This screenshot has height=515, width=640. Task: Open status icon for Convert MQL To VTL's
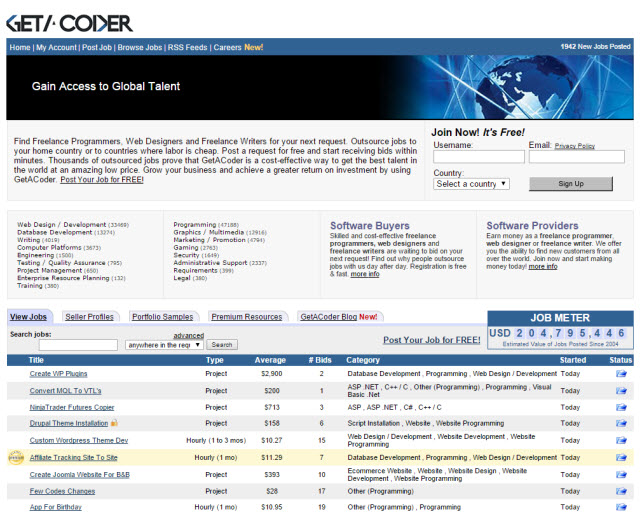point(621,391)
